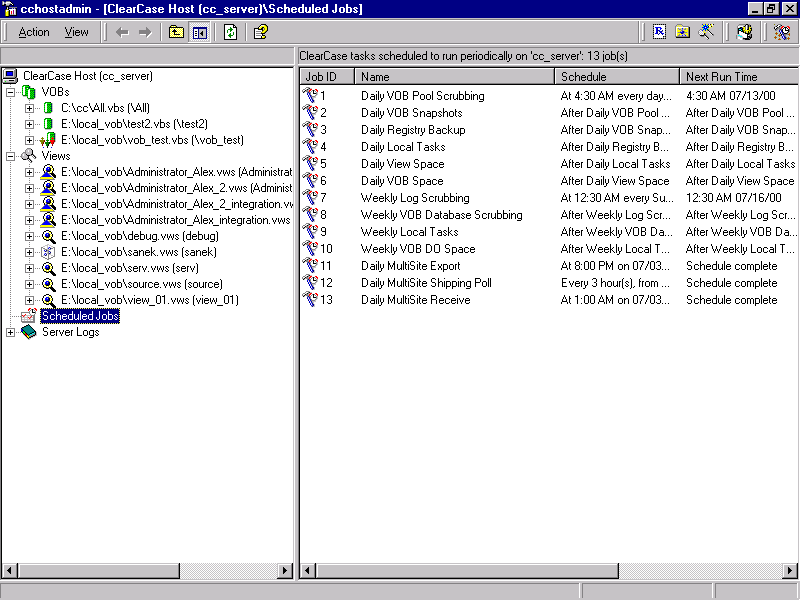Collapse the Views tree node
Image resolution: width=800 pixels, height=600 pixels.
[x=10, y=157]
